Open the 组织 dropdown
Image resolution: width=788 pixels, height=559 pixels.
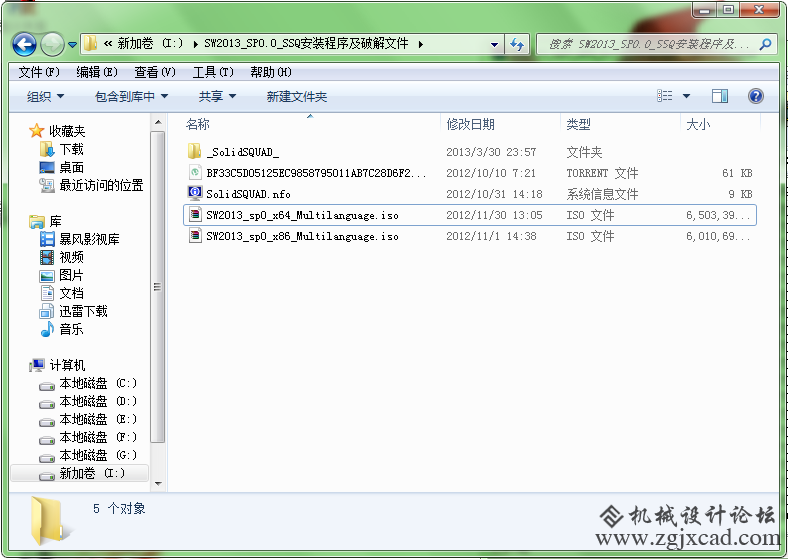point(45,97)
